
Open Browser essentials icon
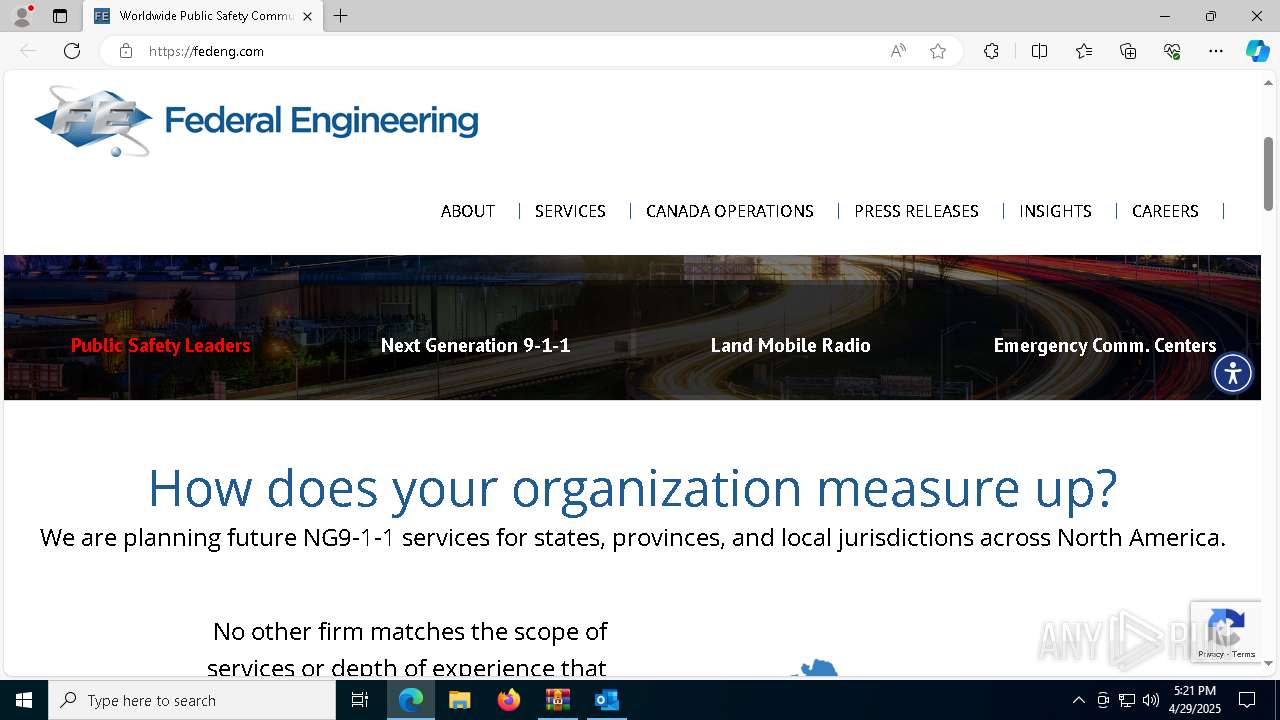click(1172, 51)
